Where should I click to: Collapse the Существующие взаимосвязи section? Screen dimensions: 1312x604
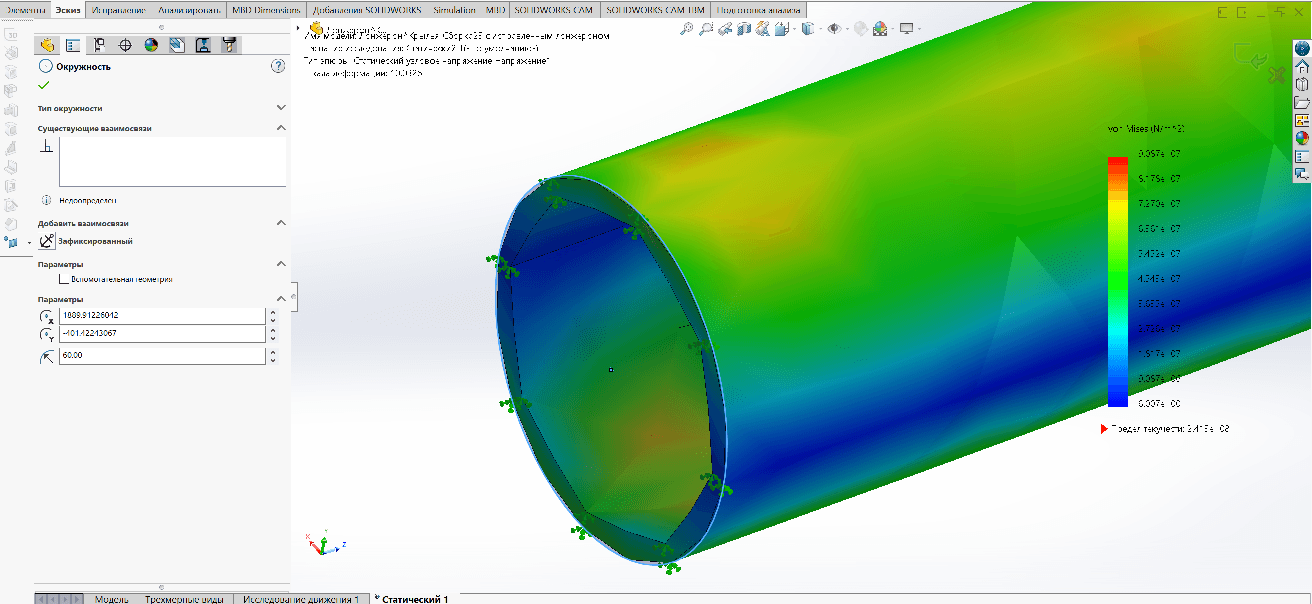[280, 128]
